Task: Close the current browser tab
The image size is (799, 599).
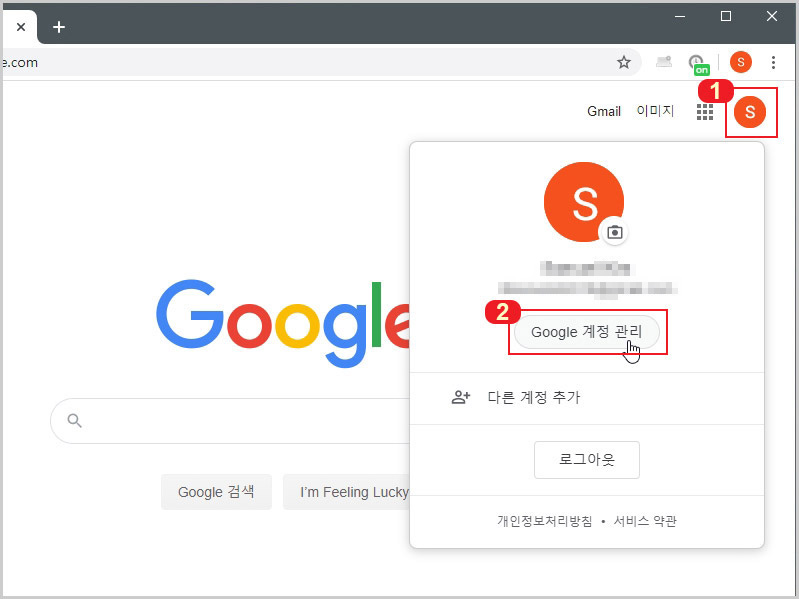Action: pos(21,27)
